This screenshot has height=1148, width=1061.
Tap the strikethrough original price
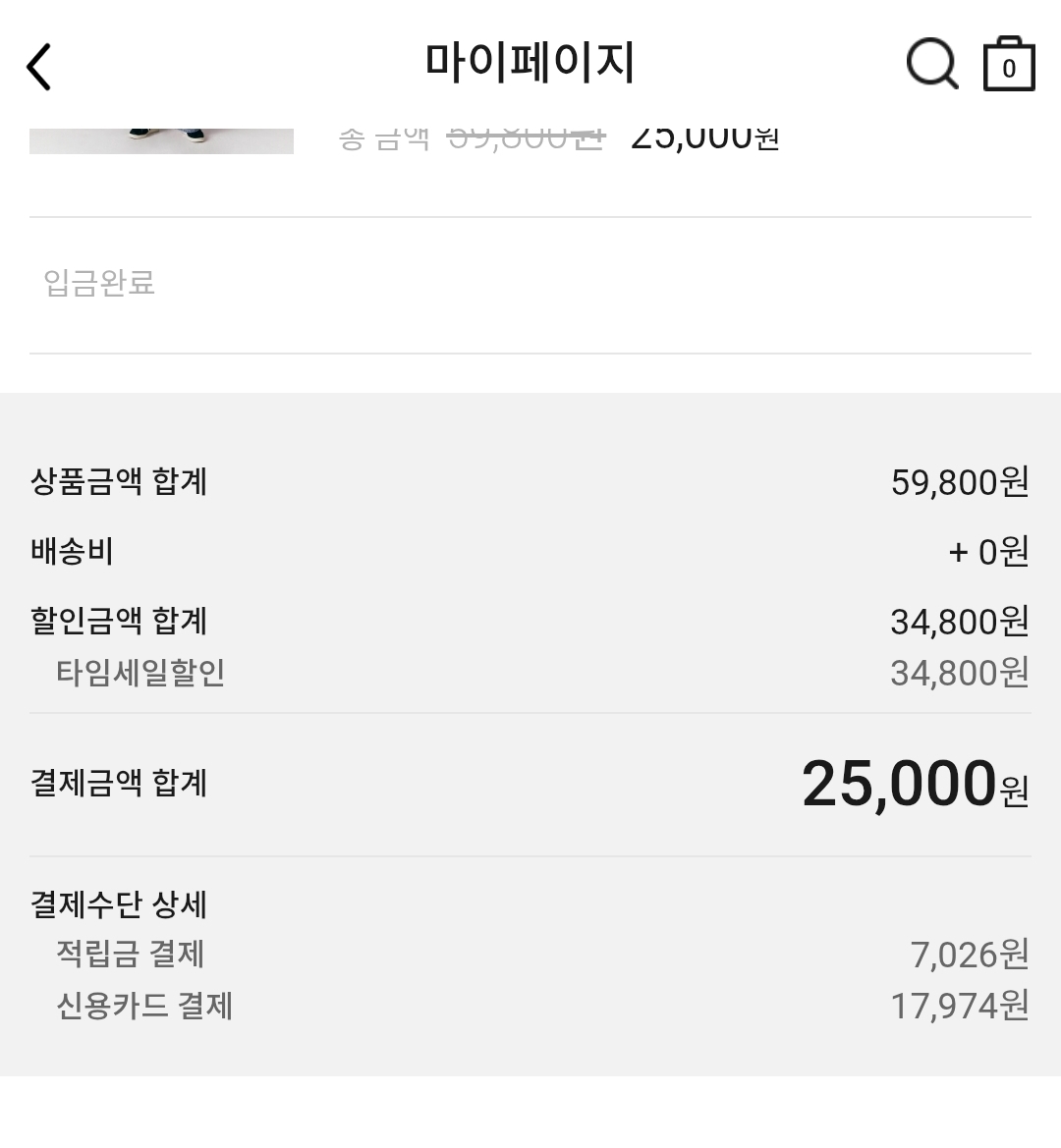526,137
